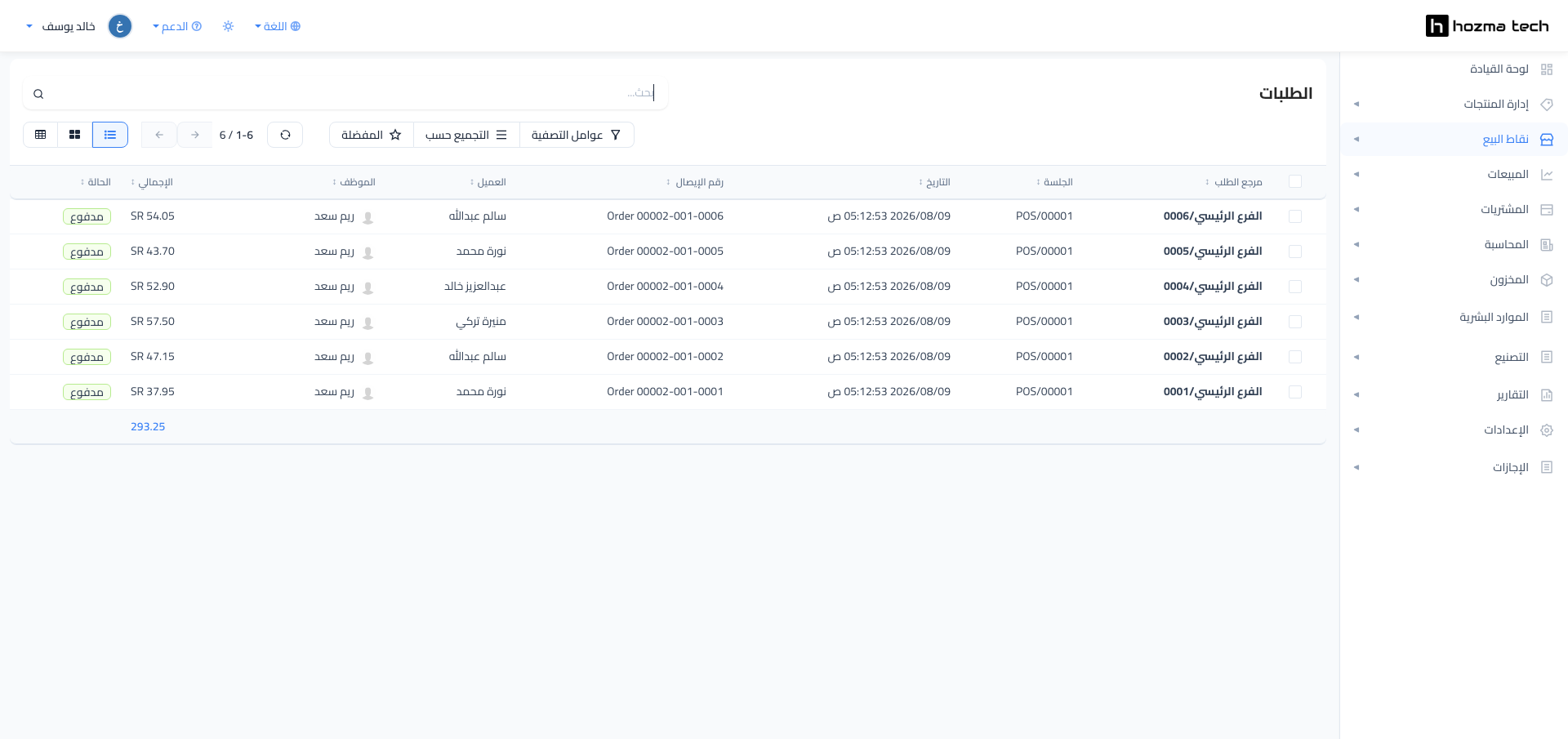Screen dimensions: 1568x739
Task: Click مدفوع status on SR 43.70 row
Action: pos(87,252)
